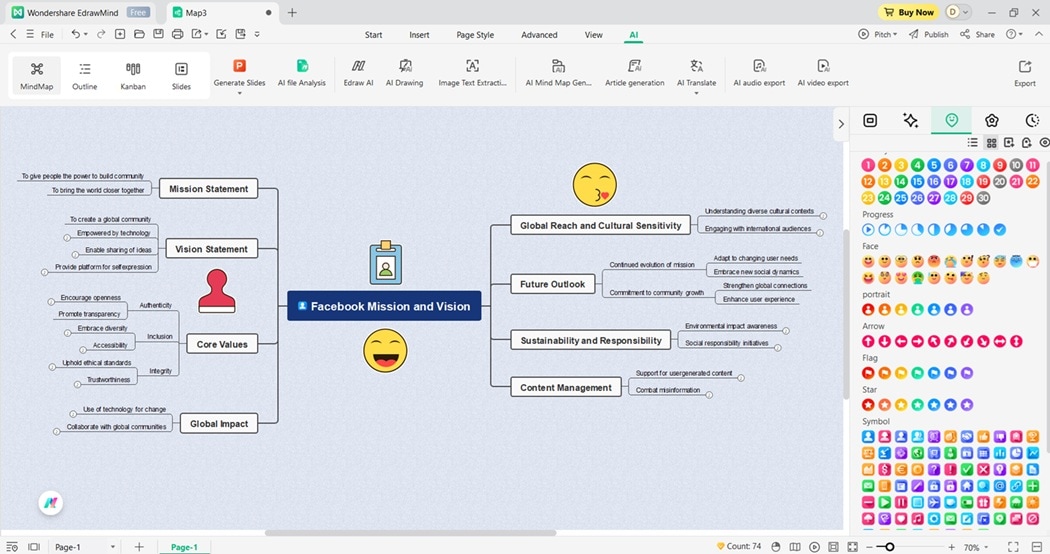The width and height of the screenshot is (1050, 554).
Task: Insert number 5 priority marker
Action: click(x=933, y=165)
